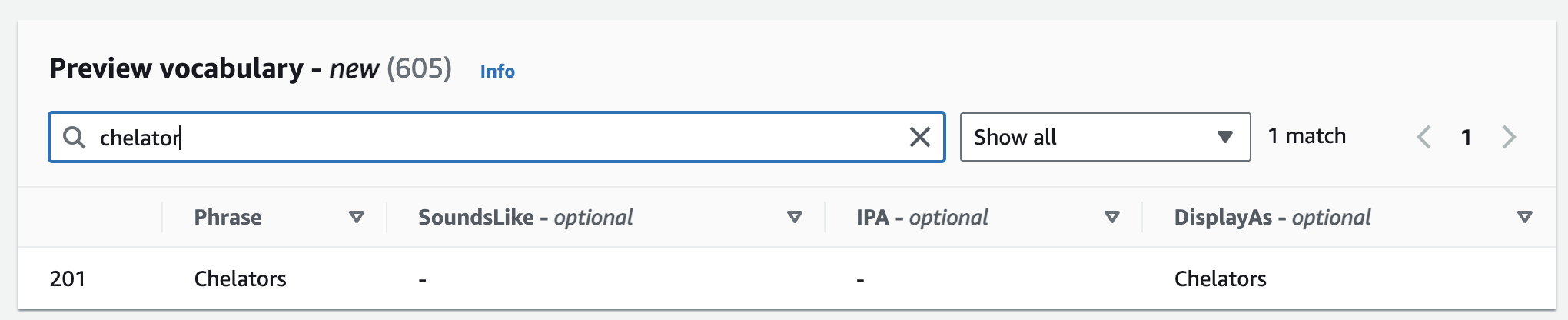
Task: Select the empty SoundsLike cell of row 201
Action: [605, 278]
